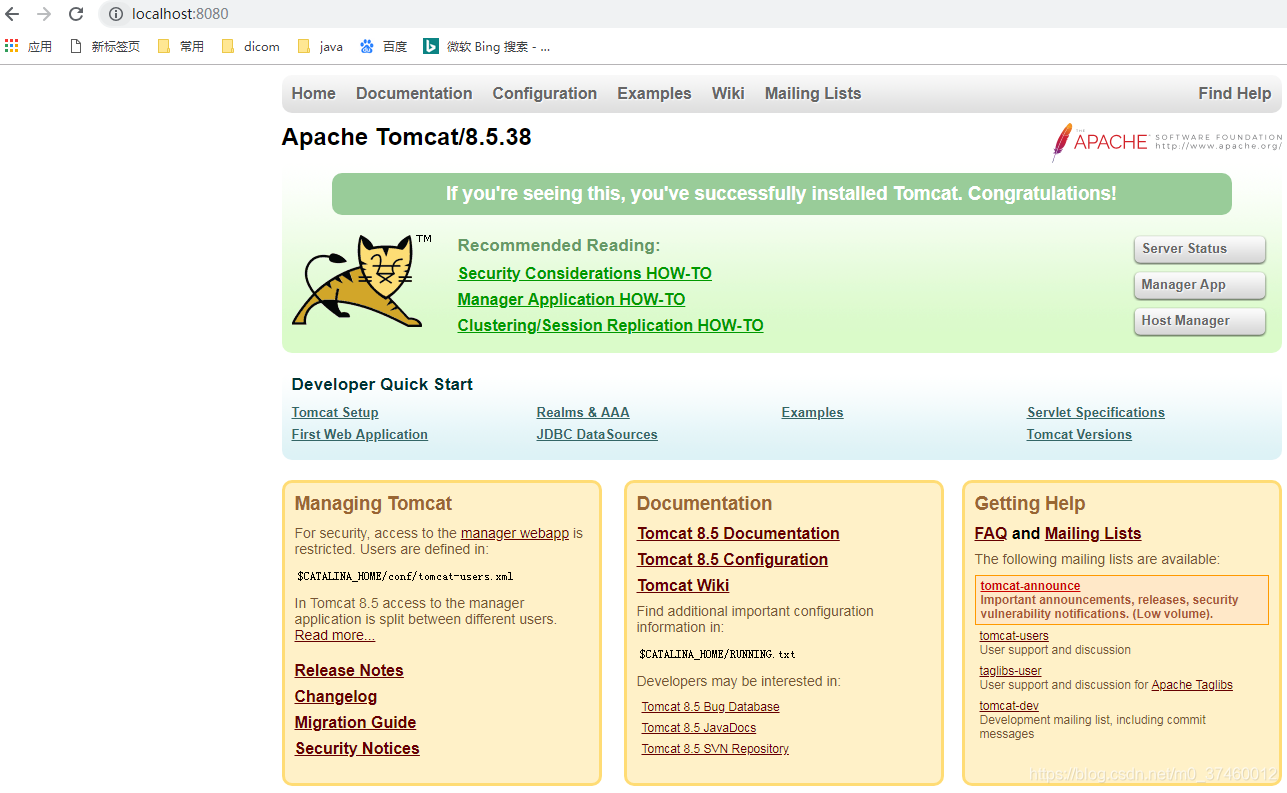Open Mailing Lists link under Getting Help
This screenshot has width=1287, height=793.
click(x=1093, y=533)
